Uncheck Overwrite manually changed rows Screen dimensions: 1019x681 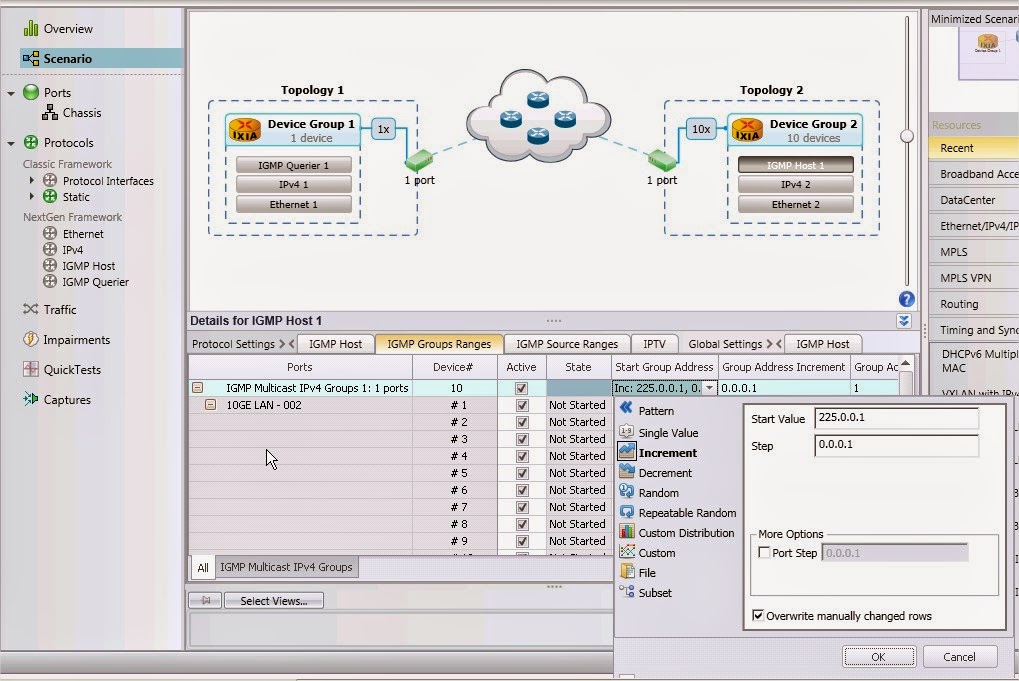759,616
